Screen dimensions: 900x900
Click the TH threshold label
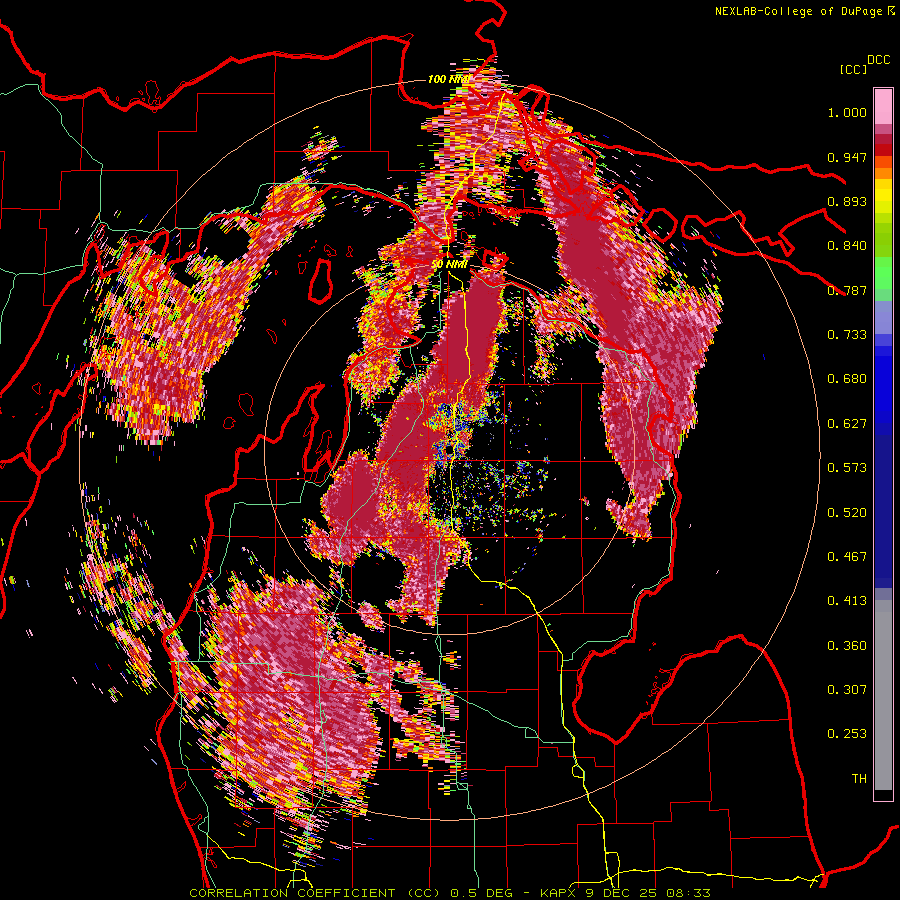[x=859, y=779]
